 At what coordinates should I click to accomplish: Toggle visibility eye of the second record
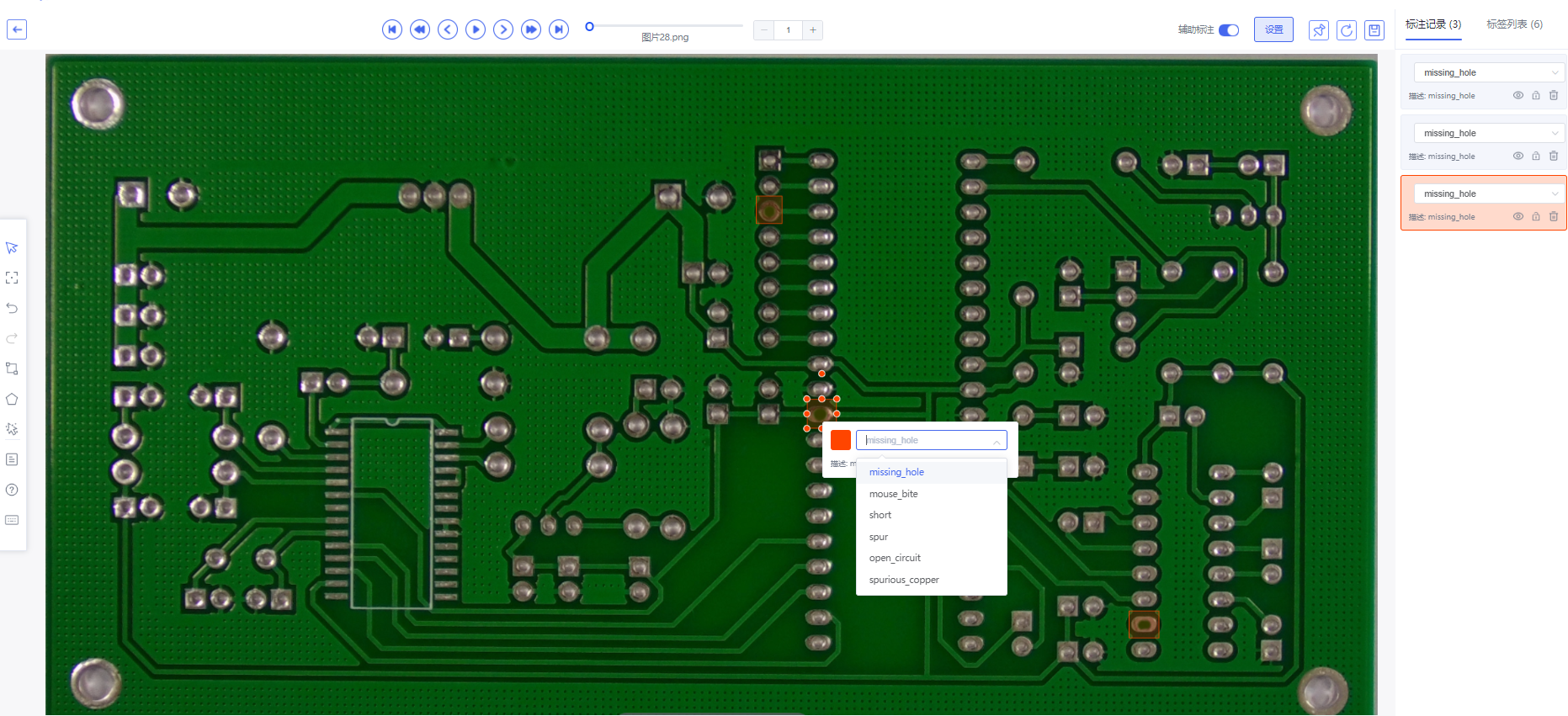1518,156
